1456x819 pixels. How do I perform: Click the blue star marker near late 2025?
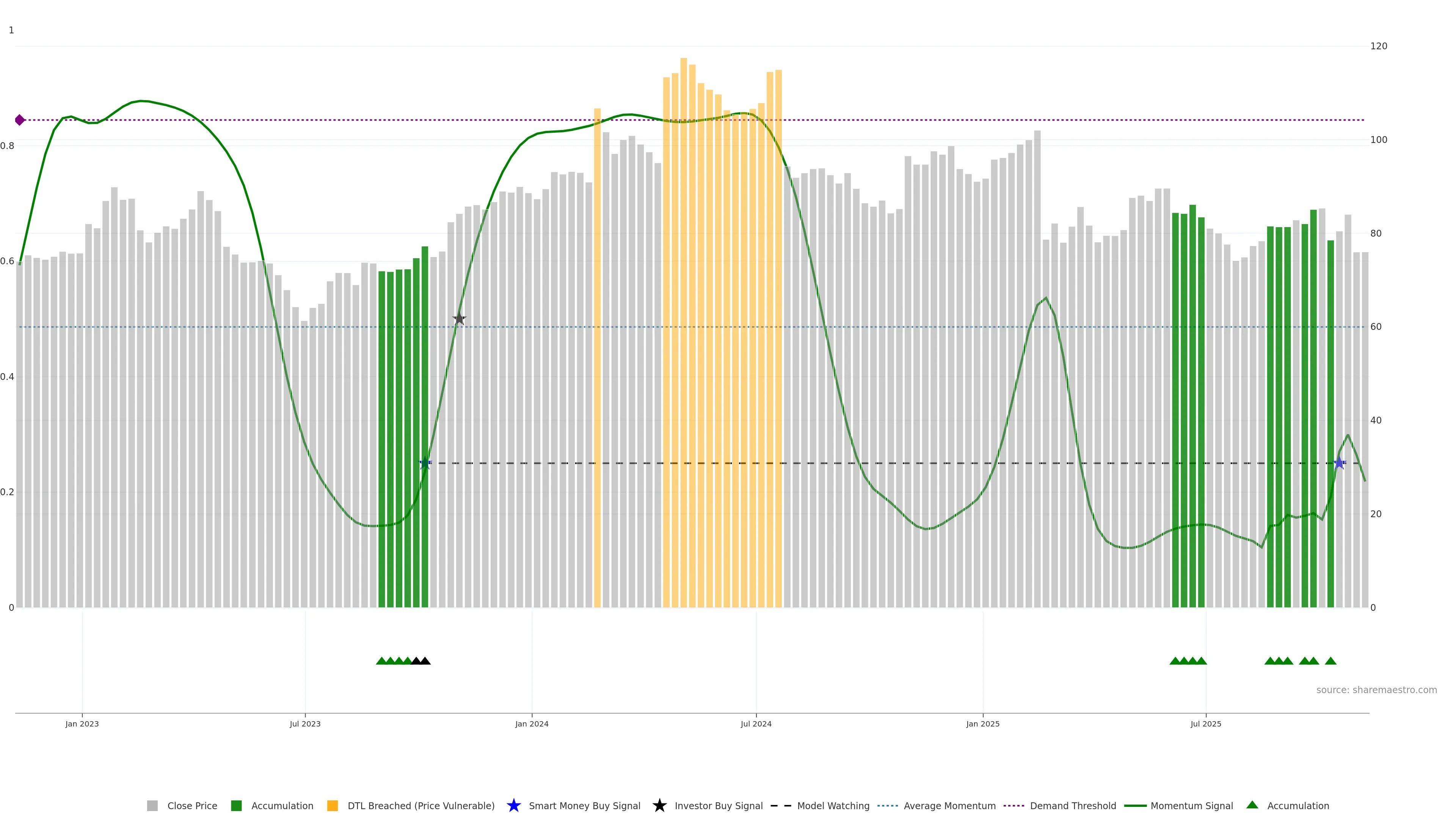click(x=1339, y=463)
